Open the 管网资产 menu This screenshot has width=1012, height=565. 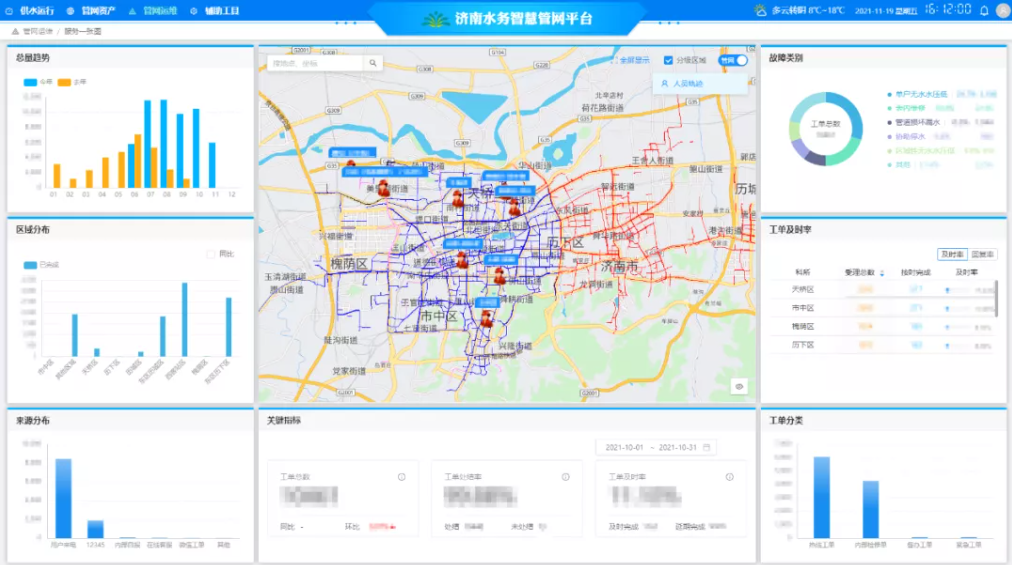click(x=98, y=11)
